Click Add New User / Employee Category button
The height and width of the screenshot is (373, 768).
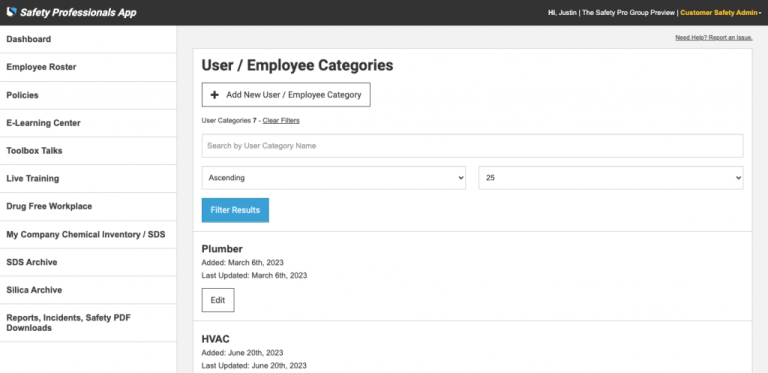[286, 95]
